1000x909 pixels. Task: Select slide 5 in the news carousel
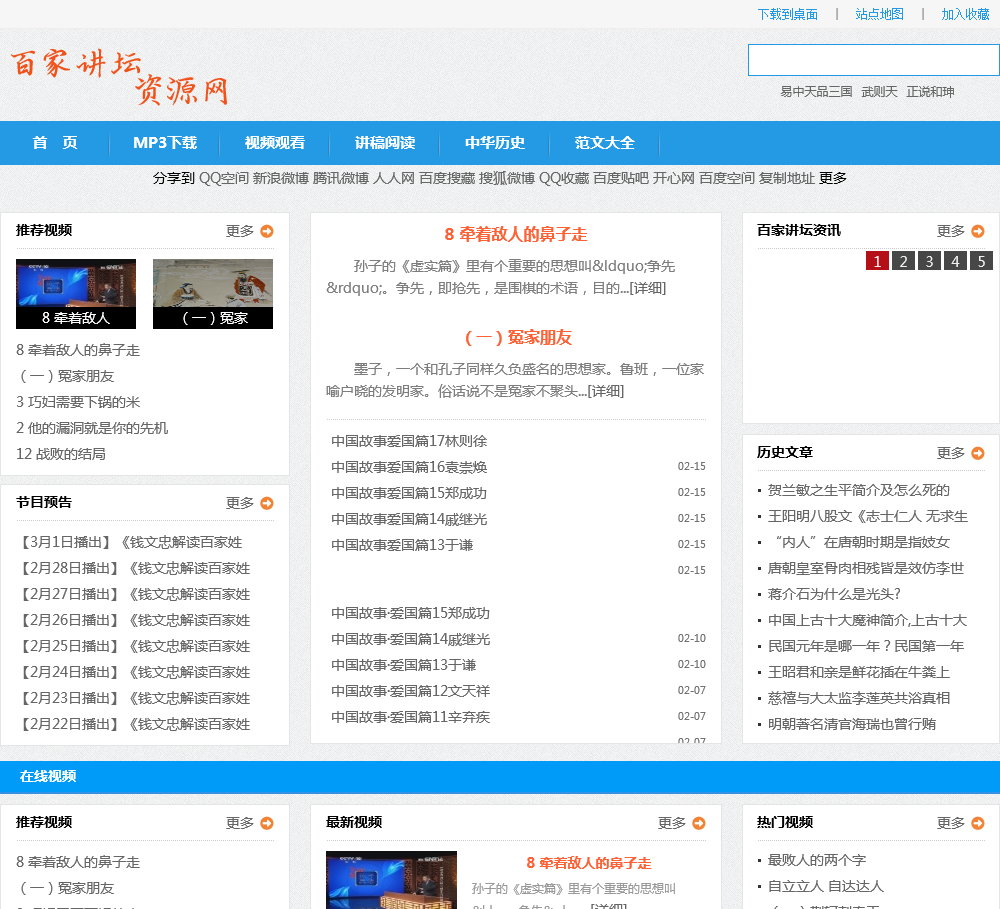point(981,261)
